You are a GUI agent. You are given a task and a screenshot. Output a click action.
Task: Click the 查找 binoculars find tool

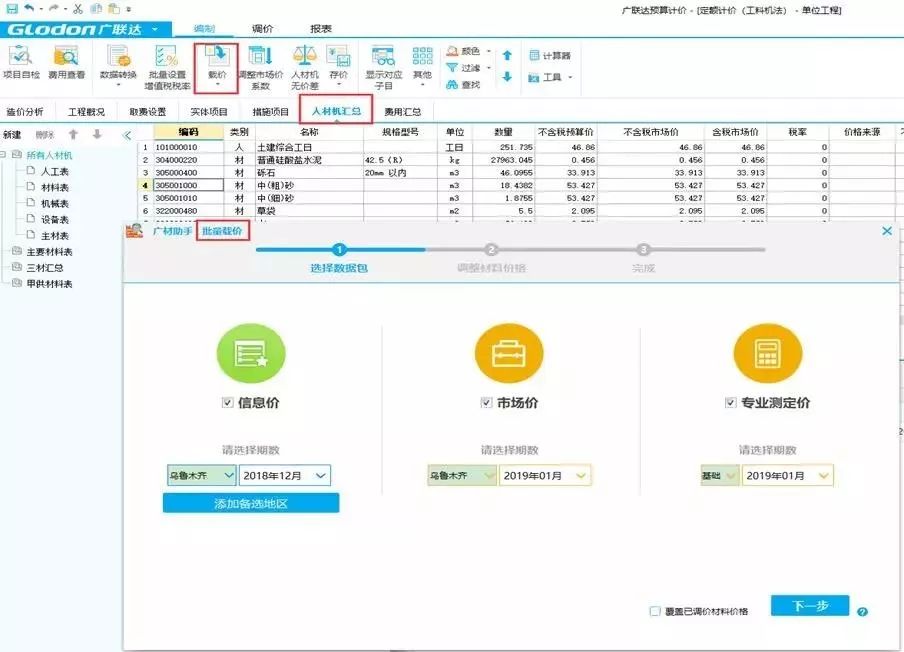click(x=463, y=85)
